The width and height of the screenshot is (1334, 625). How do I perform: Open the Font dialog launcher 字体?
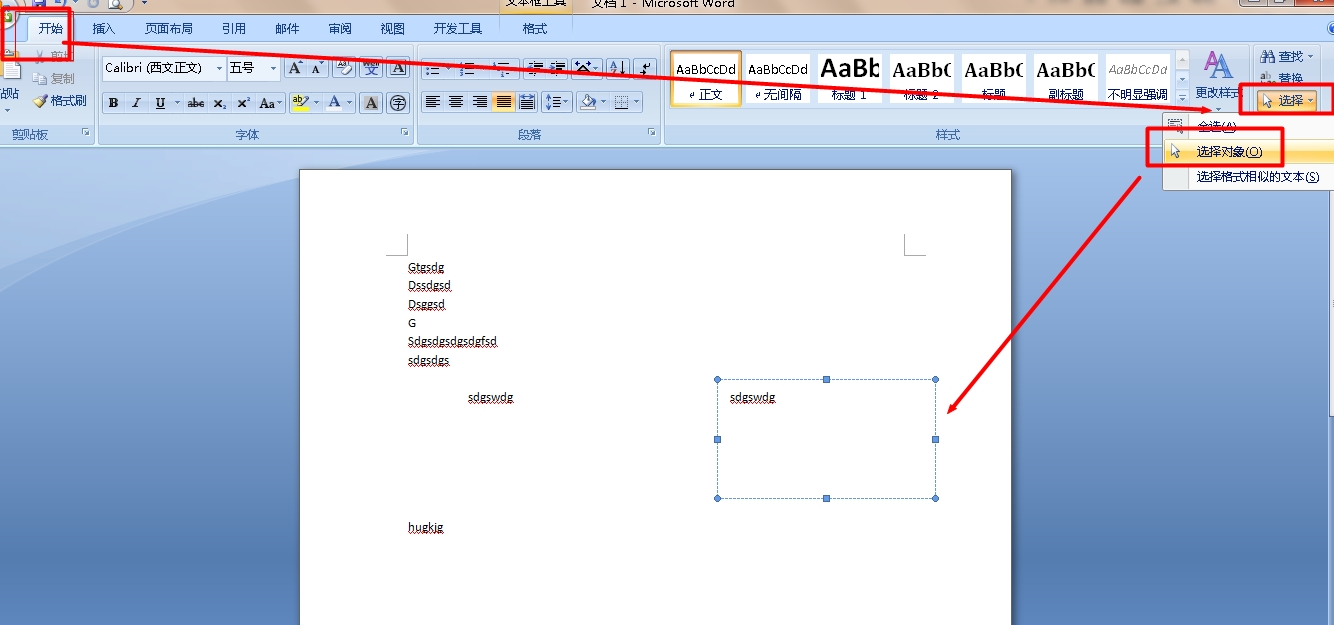click(x=405, y=132)
